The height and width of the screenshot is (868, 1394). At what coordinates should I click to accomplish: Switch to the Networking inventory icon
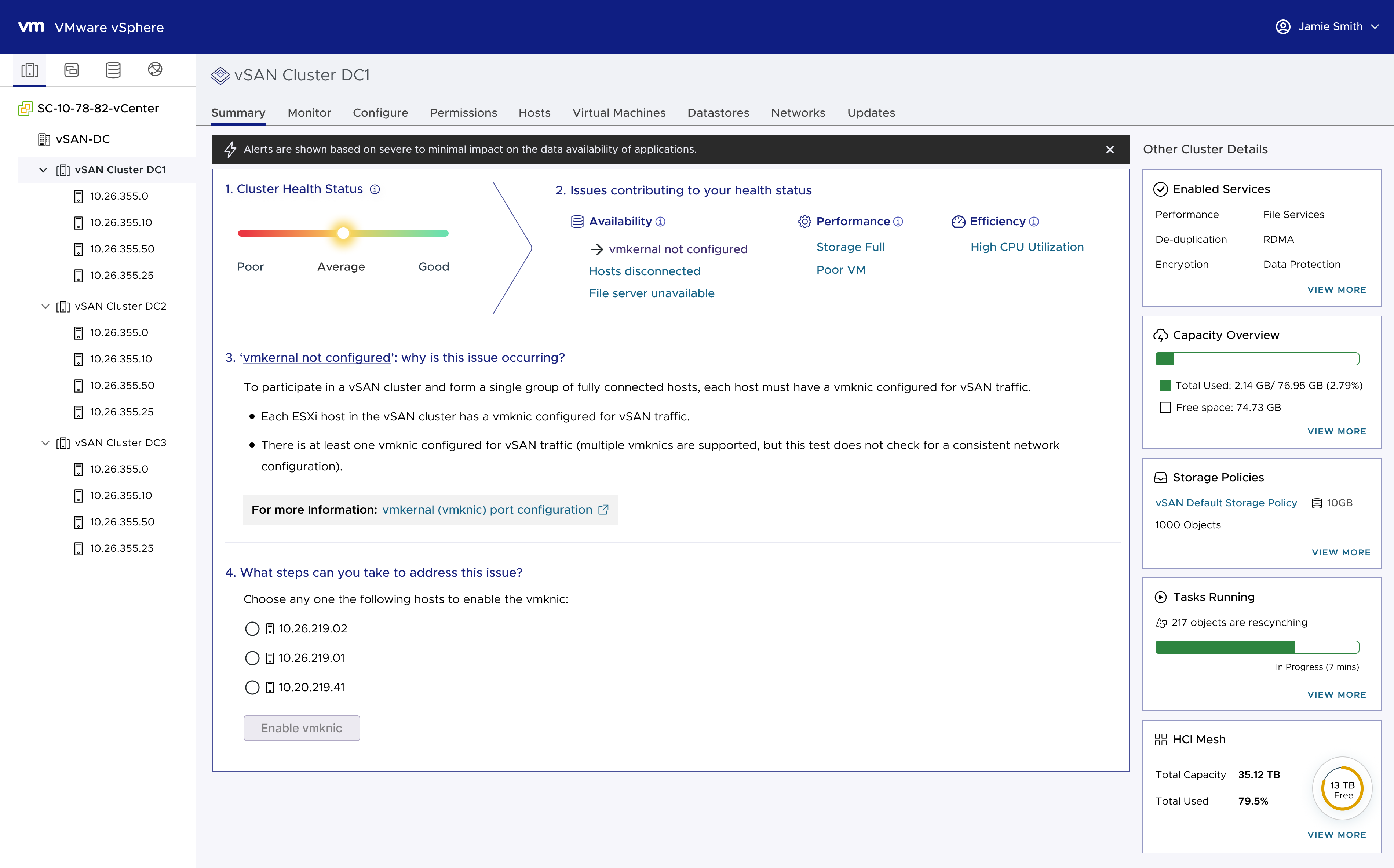point(155,70)
